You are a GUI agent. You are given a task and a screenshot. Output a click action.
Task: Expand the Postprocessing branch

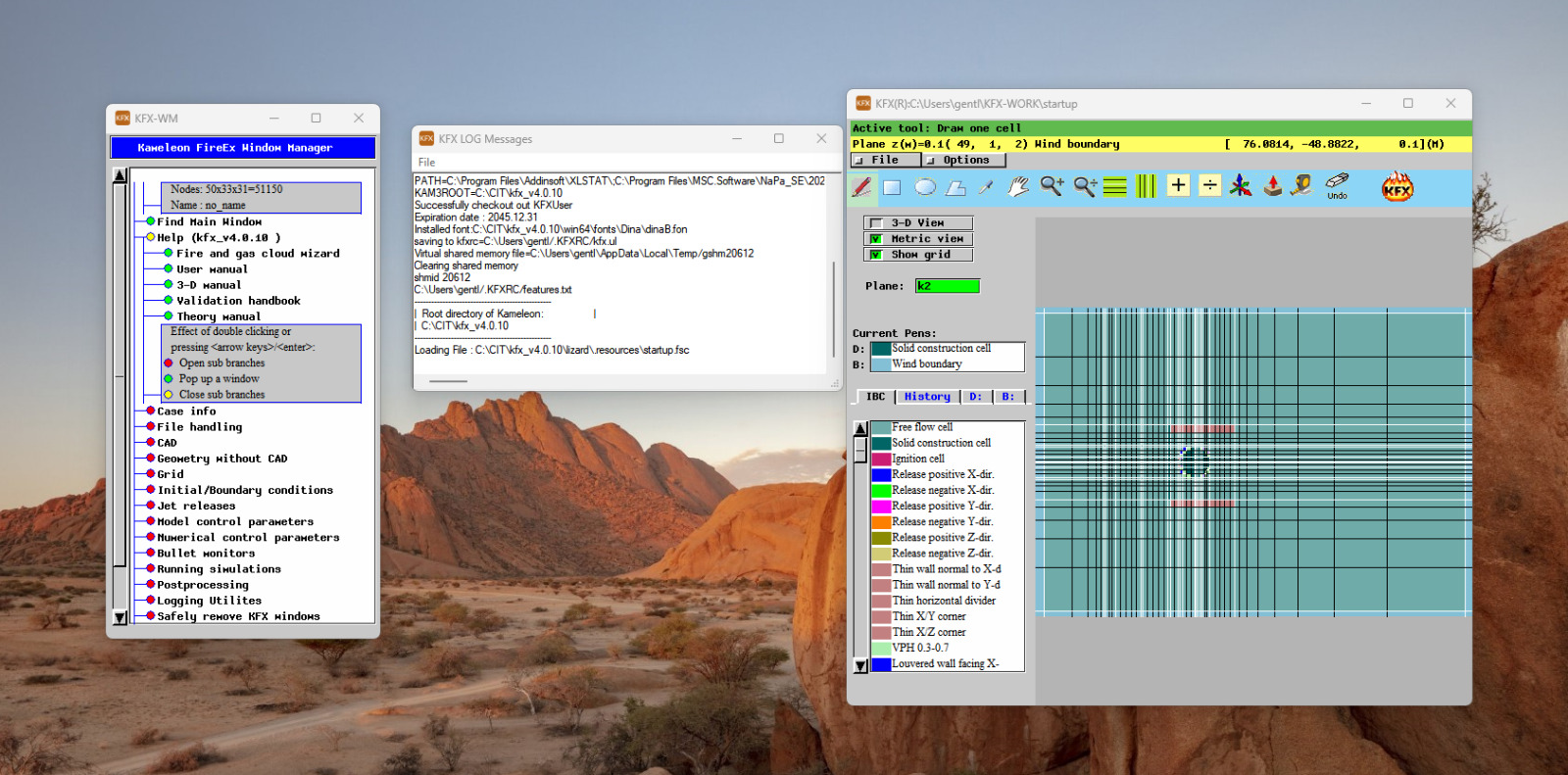coord(150,584)
